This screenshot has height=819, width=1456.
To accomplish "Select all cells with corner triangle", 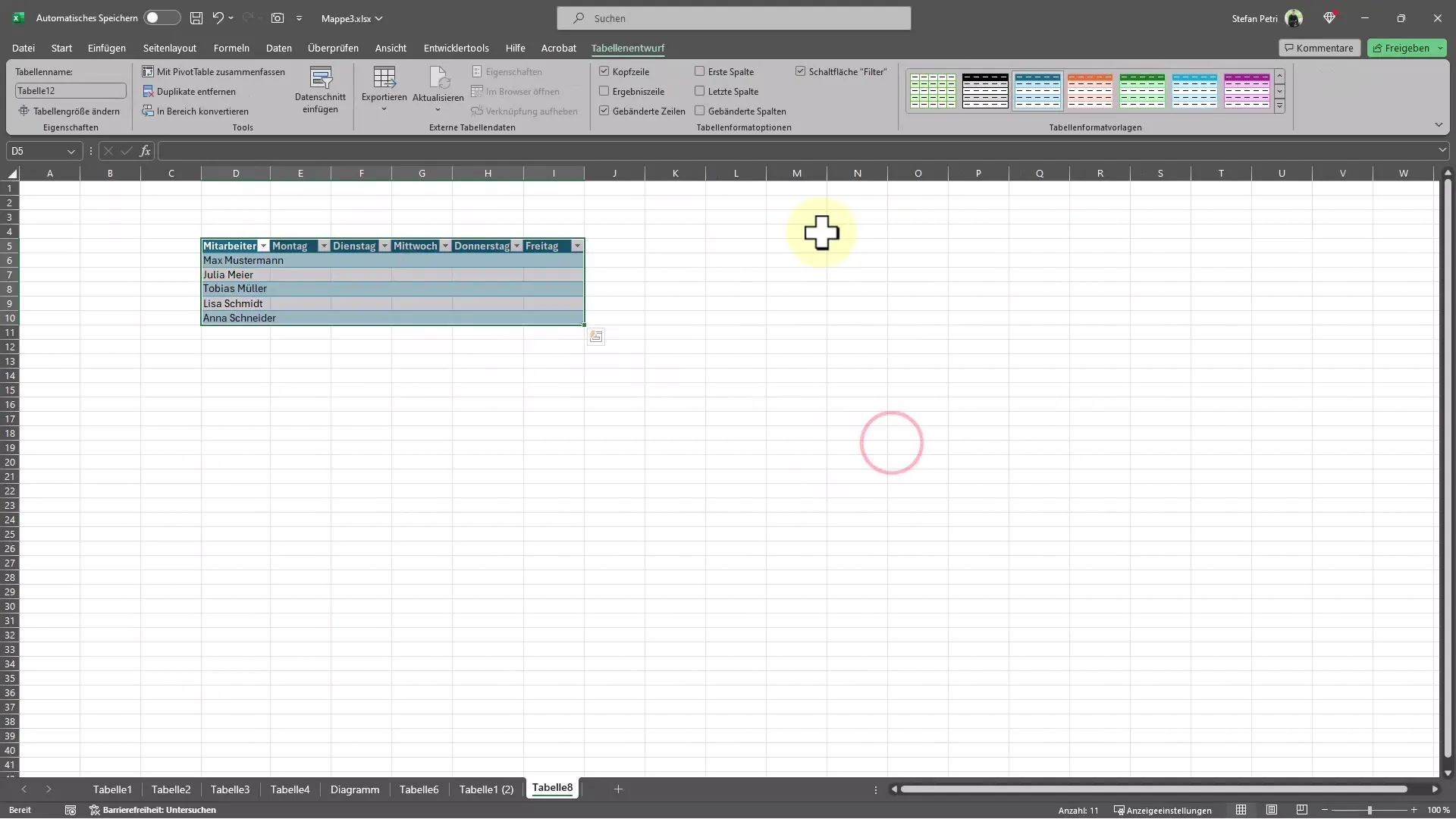I will (x=11, y=174).
